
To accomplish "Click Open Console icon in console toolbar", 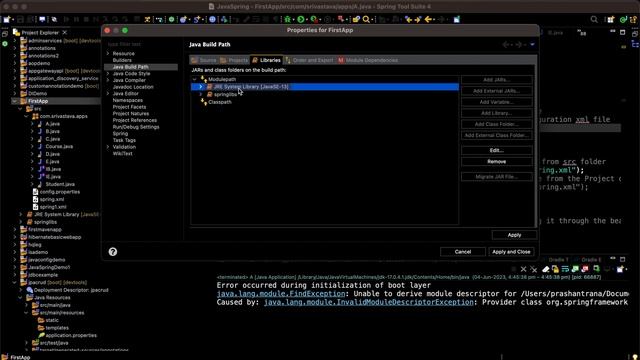I will coord(620,269).
